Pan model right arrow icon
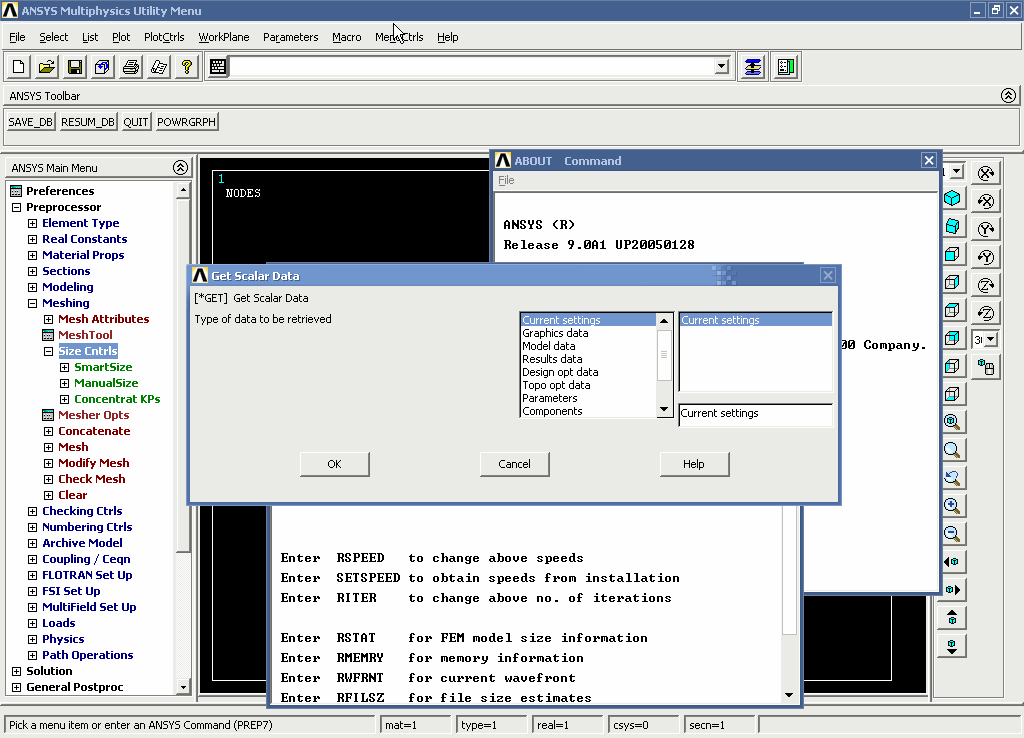Image resolution: width=1024 pixels, height=738 pixels. [952, 590]
